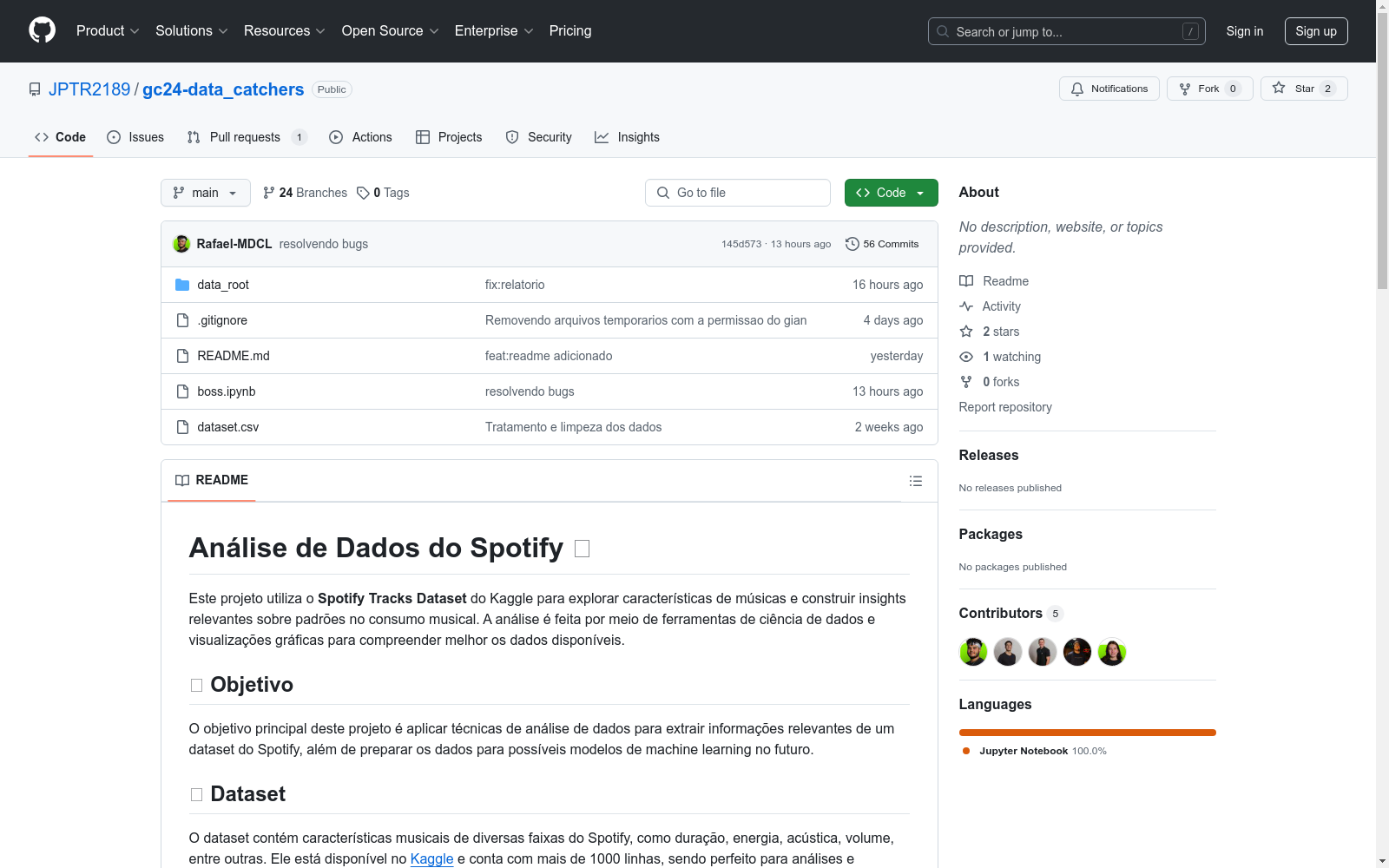Click the dataset.csv file icon

[x=182, y=427]
